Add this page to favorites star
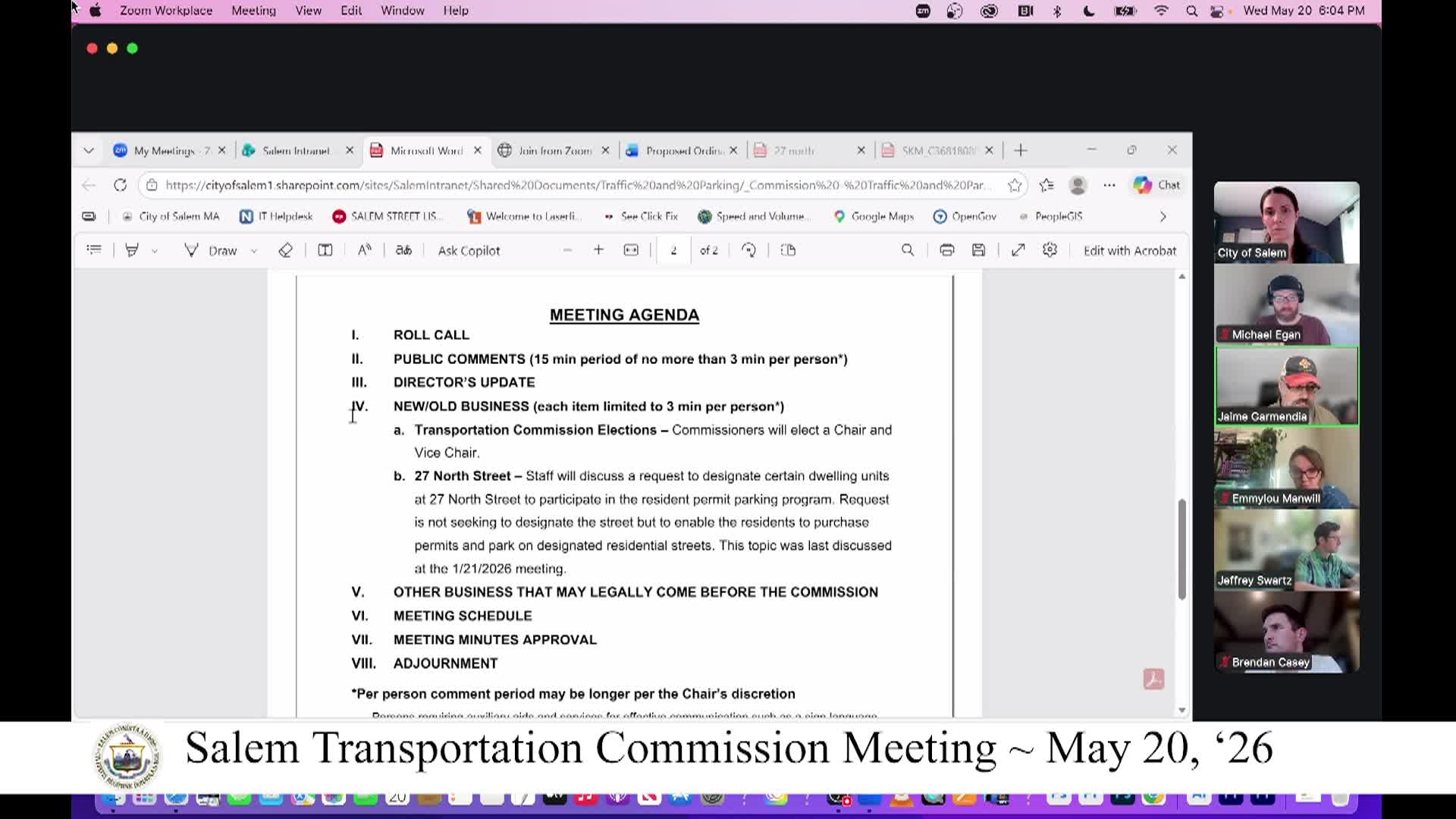The width and height of the screenshot is (1456, 819). point(1015,185)
